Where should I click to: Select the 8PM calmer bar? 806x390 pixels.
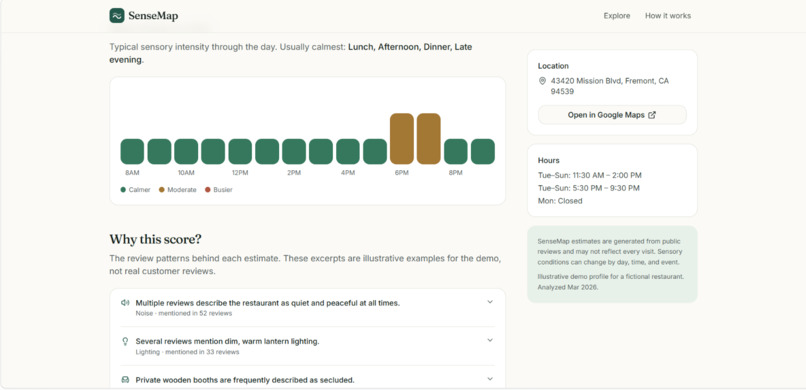(455, 152)
